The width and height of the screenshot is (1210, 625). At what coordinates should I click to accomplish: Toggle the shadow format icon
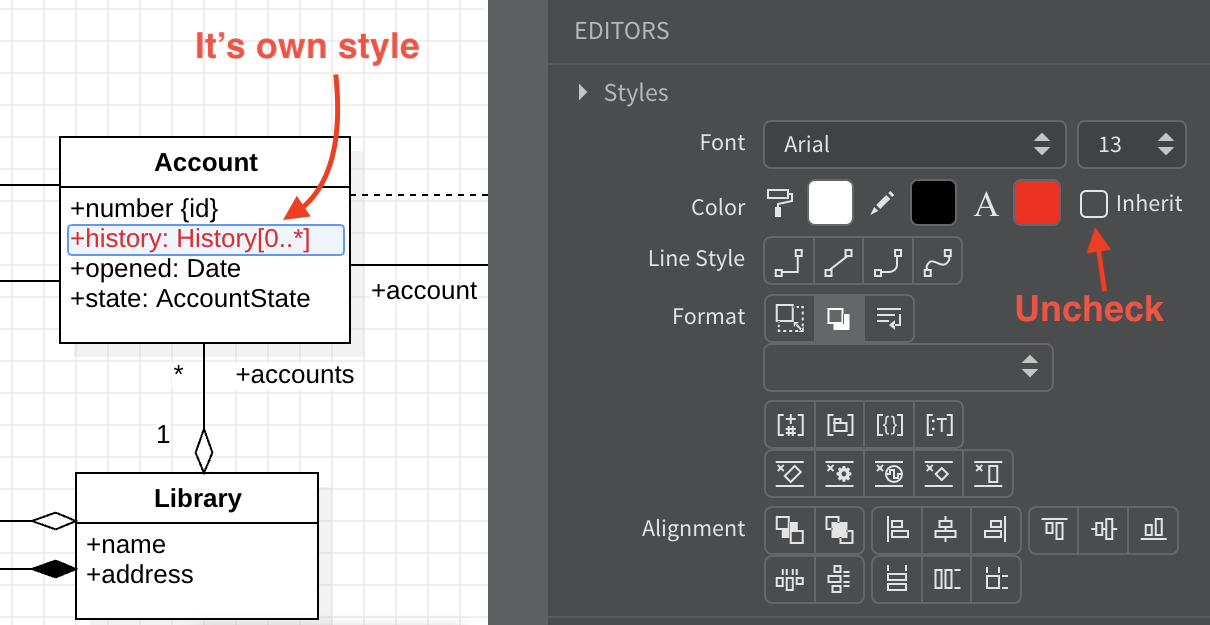[839, 318]
